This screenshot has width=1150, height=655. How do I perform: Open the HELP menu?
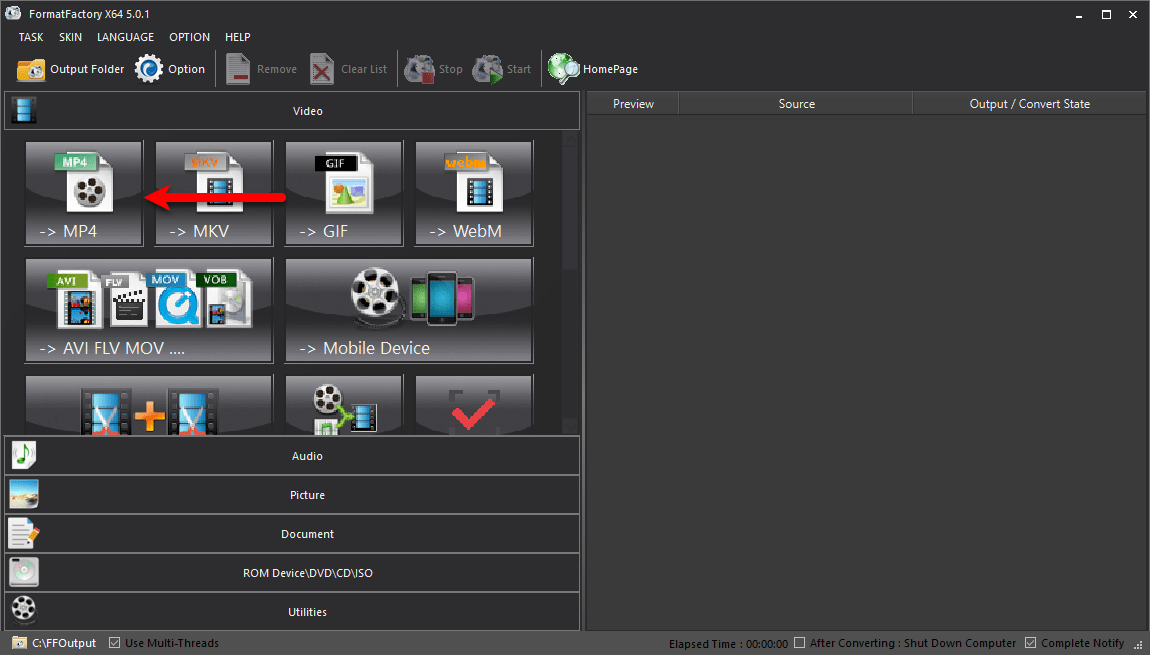click(238, 37)
